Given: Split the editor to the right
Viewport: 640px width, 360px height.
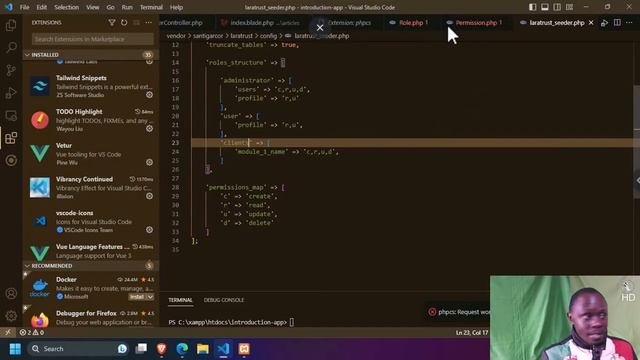Looking at the screenshot, I should coord(617,23).
